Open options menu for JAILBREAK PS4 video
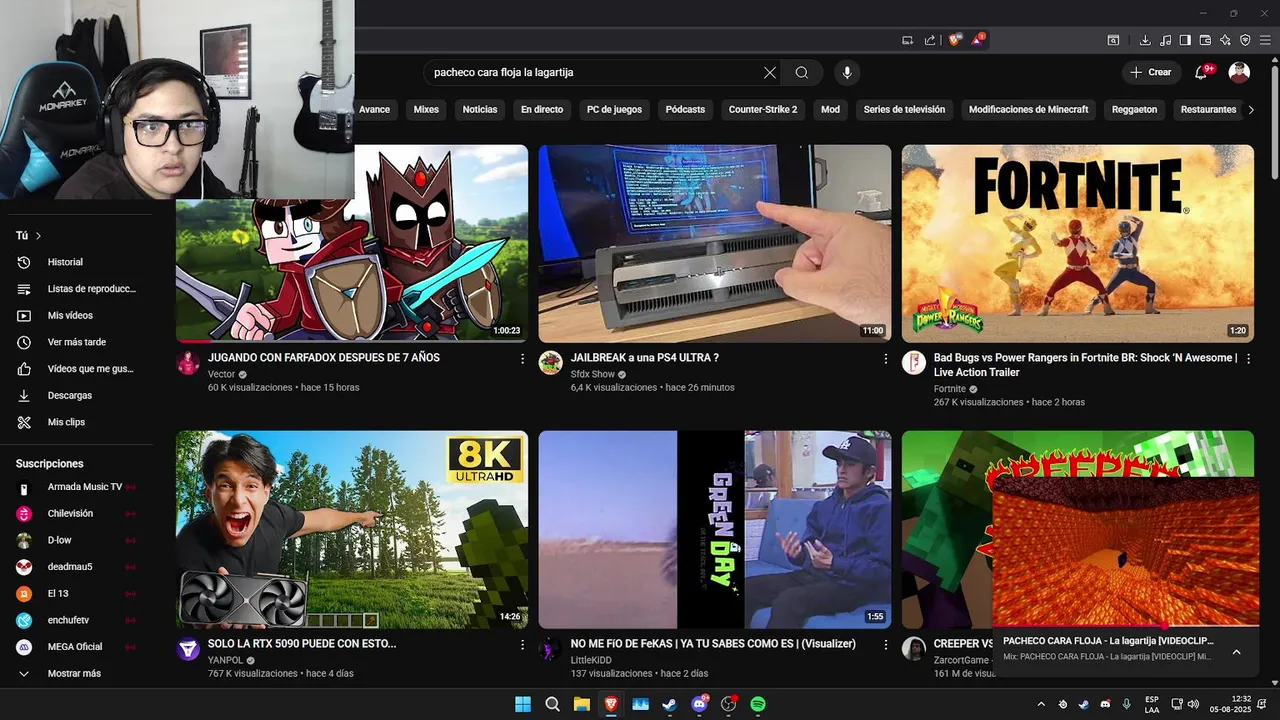Screen dimensions: 1280x720 (x=885, y=358)
